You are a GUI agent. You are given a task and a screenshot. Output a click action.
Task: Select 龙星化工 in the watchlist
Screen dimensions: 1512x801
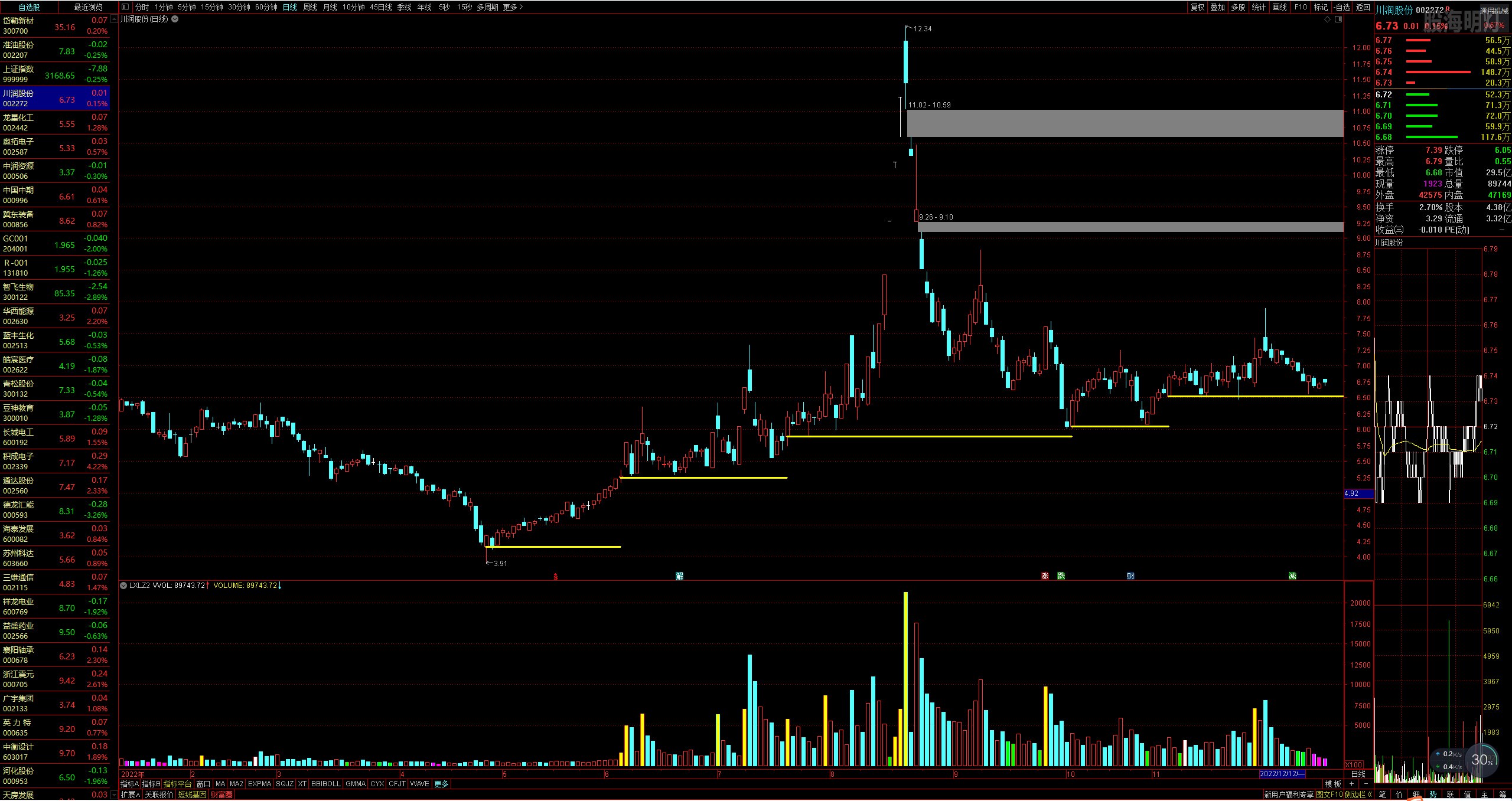[55, 123]
